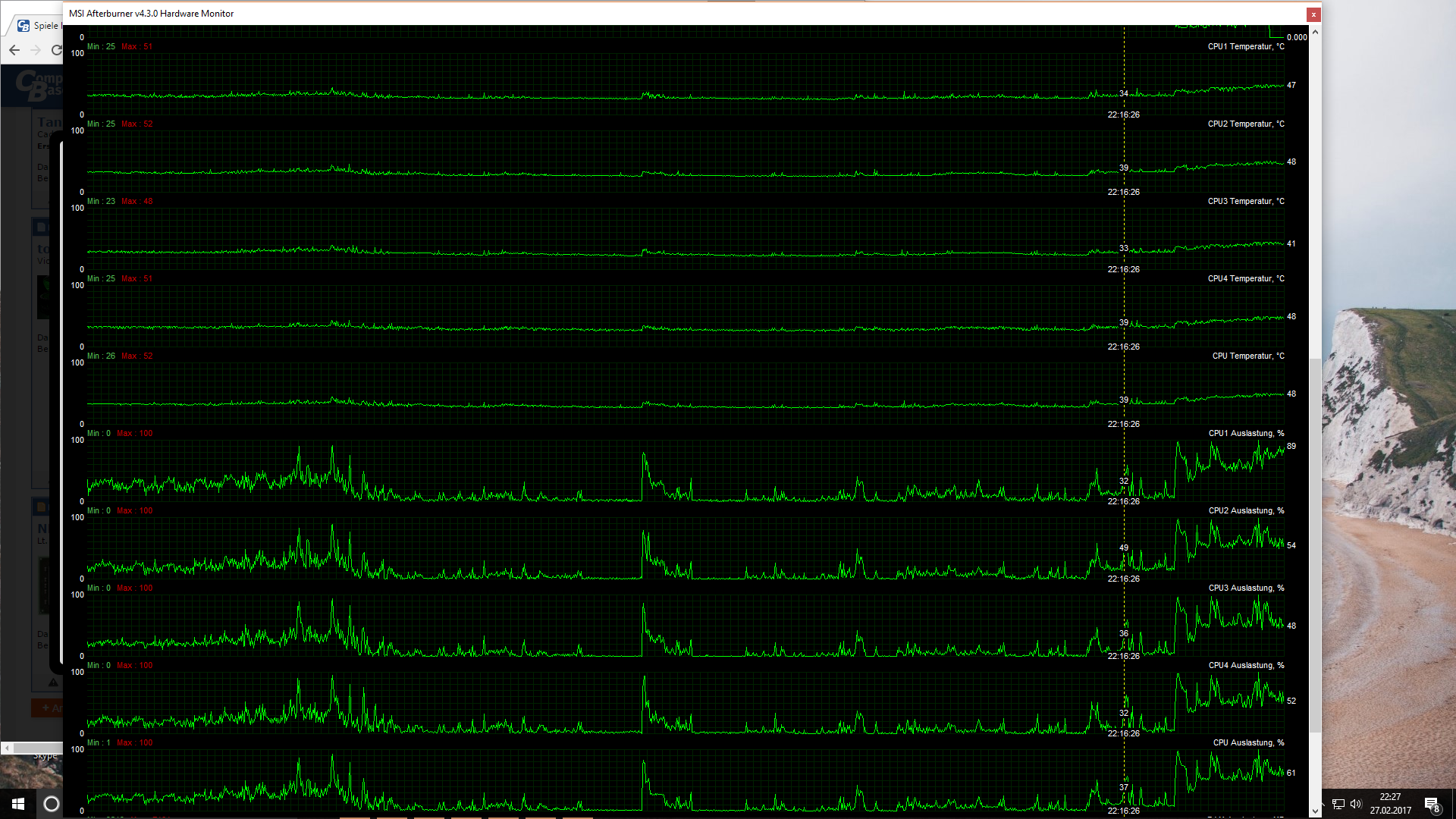This screenshot has height=819, width=1456.
Task: Open the Action Center notification icon
Action: 1431,804
